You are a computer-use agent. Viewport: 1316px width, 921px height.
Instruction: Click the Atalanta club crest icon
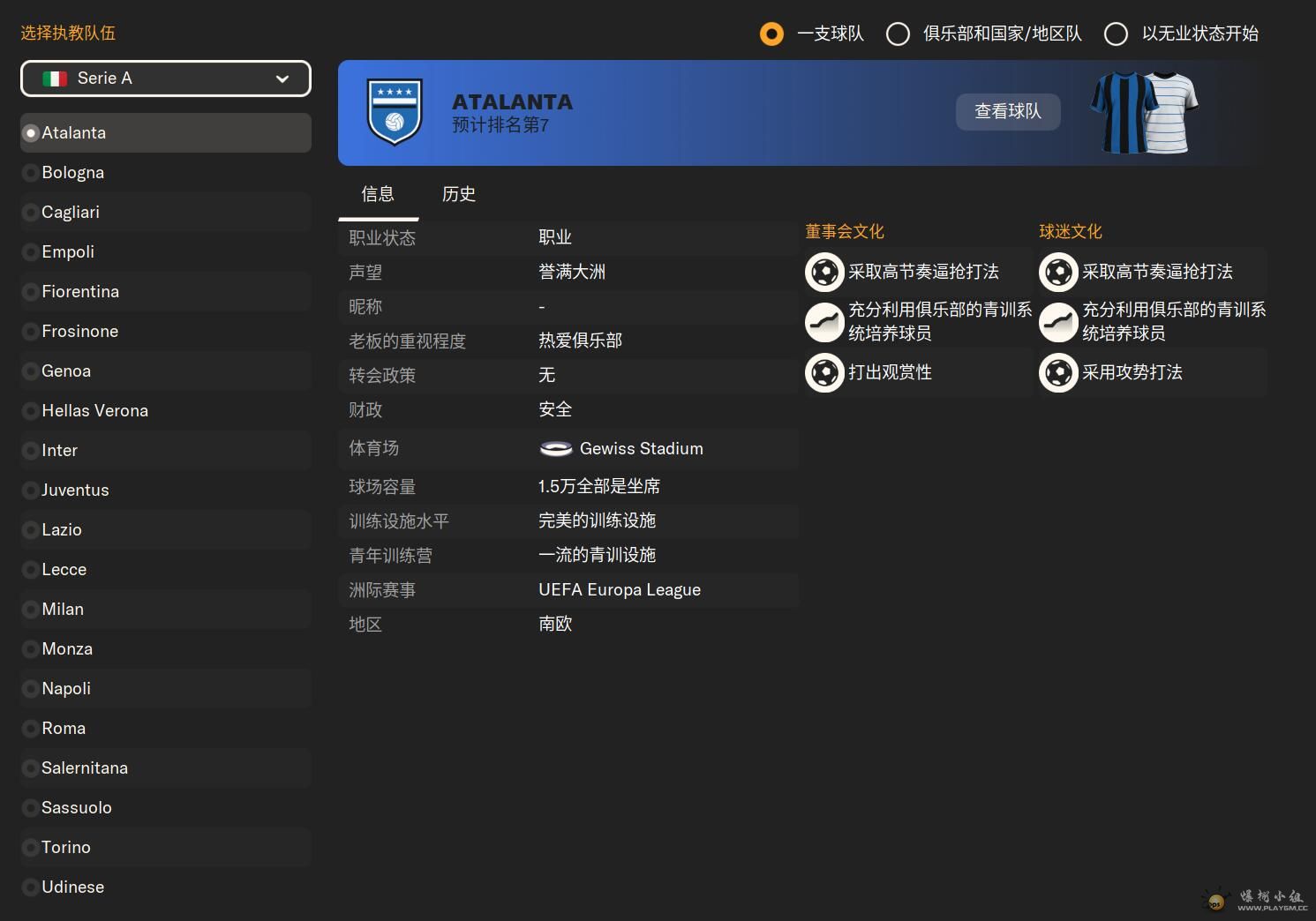click(x=395, y=112)
